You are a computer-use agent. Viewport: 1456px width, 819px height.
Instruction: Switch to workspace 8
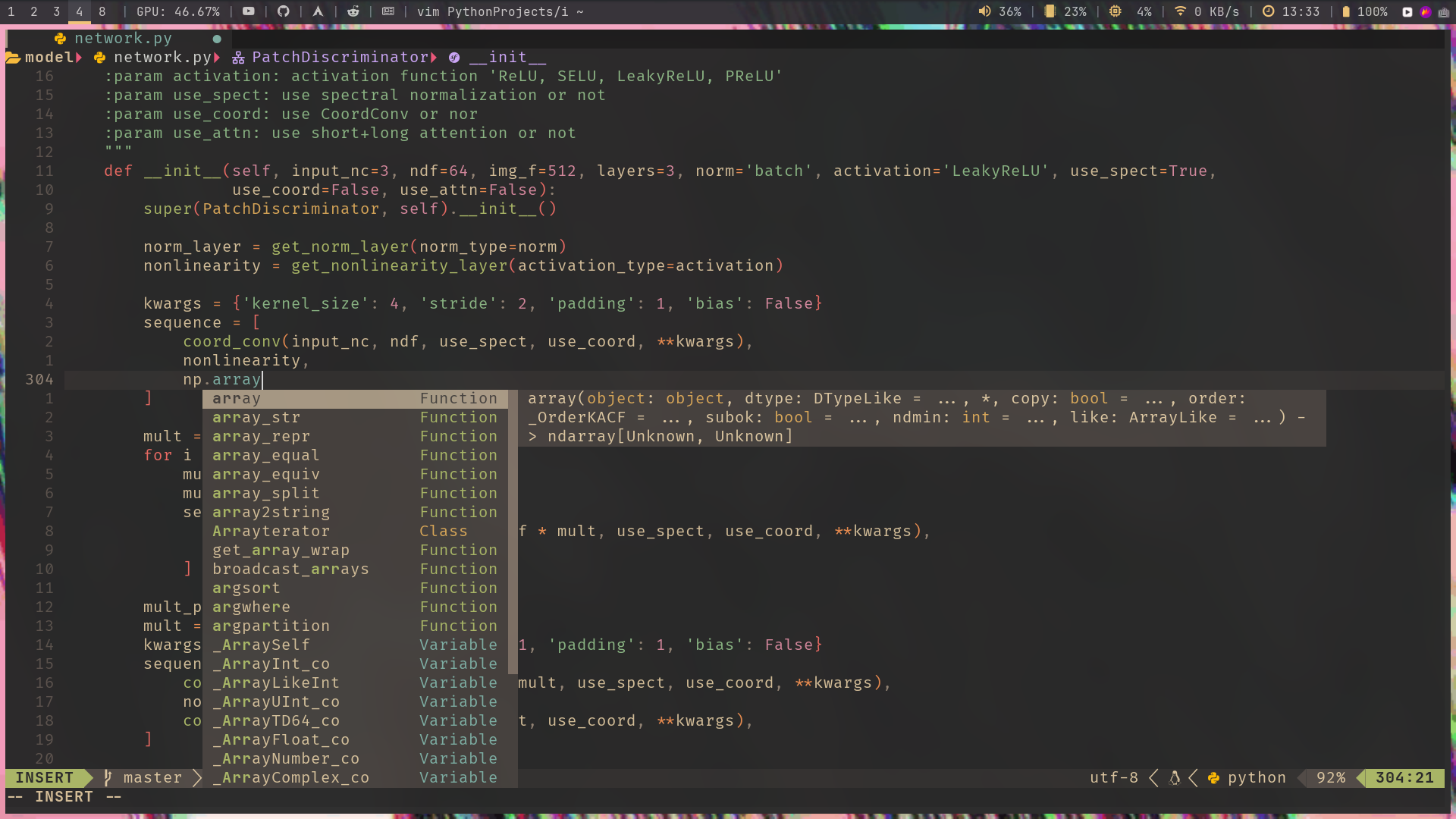[x=102, y=11]
